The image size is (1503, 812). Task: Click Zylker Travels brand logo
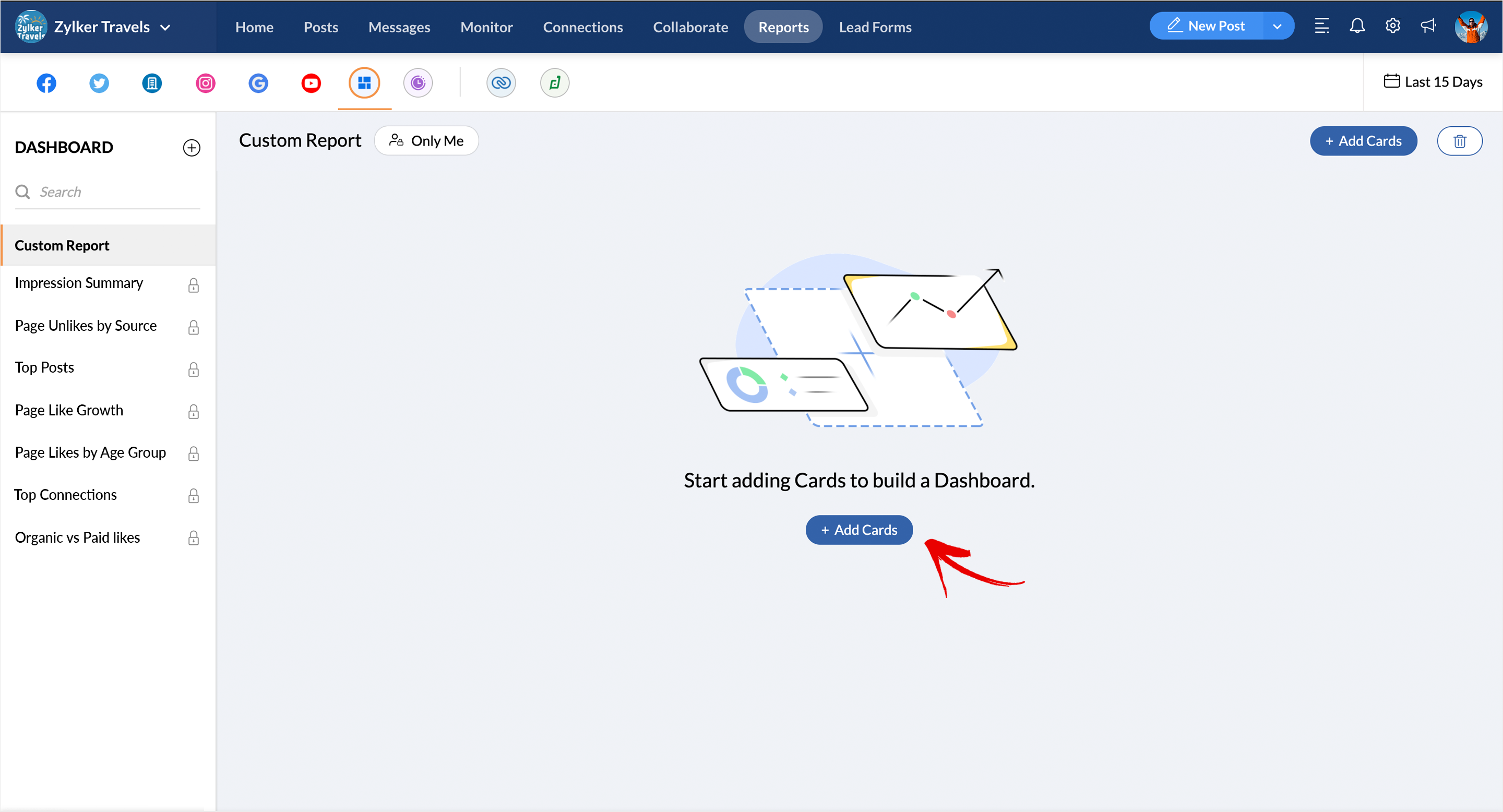pos(30,26)
